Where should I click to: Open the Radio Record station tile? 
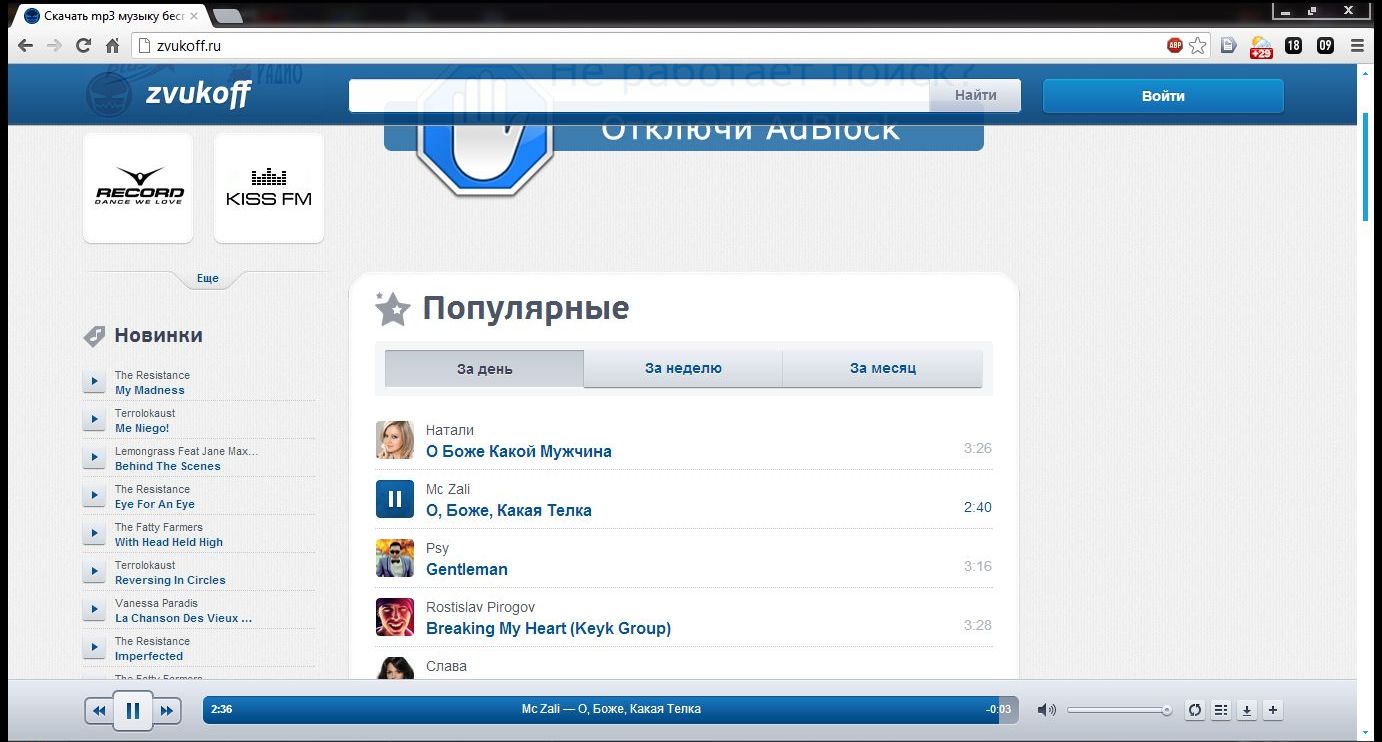point(138,187)
